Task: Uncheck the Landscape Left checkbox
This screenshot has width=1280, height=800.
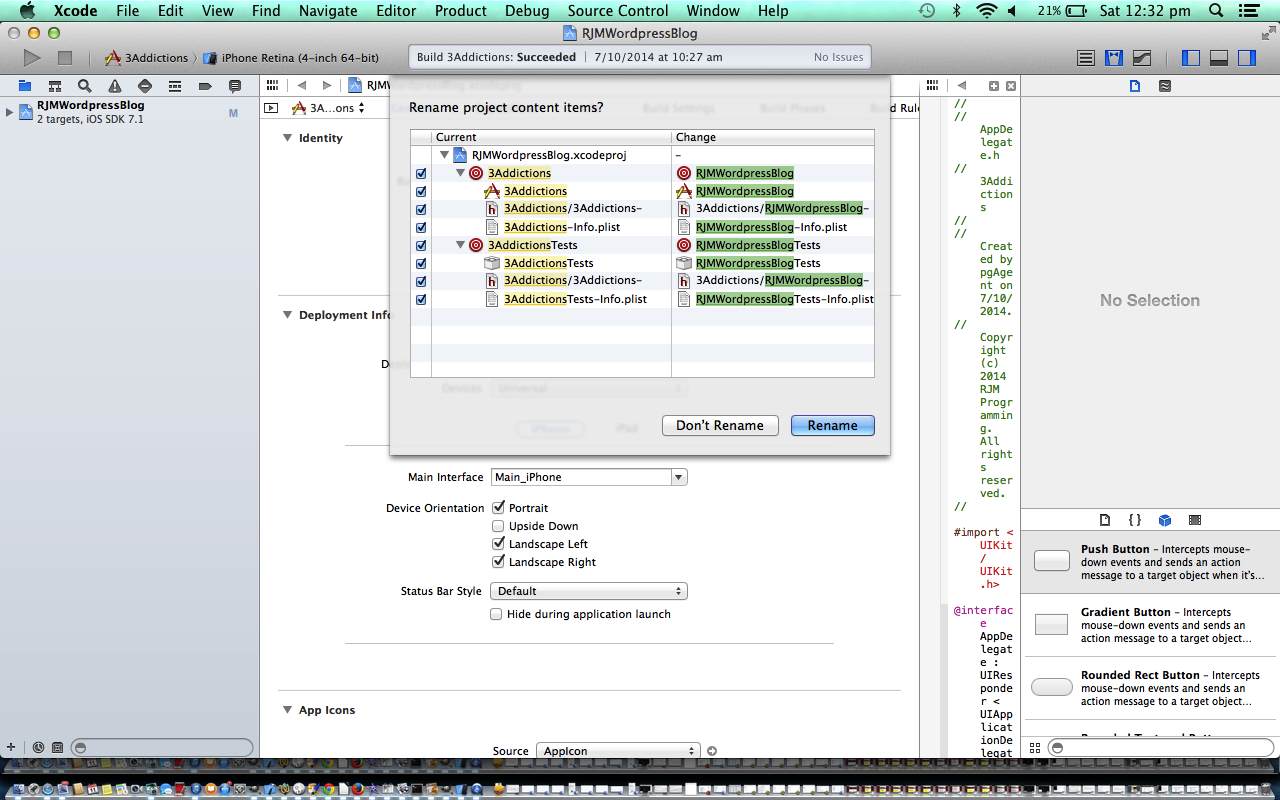Action: coord(498,544)
